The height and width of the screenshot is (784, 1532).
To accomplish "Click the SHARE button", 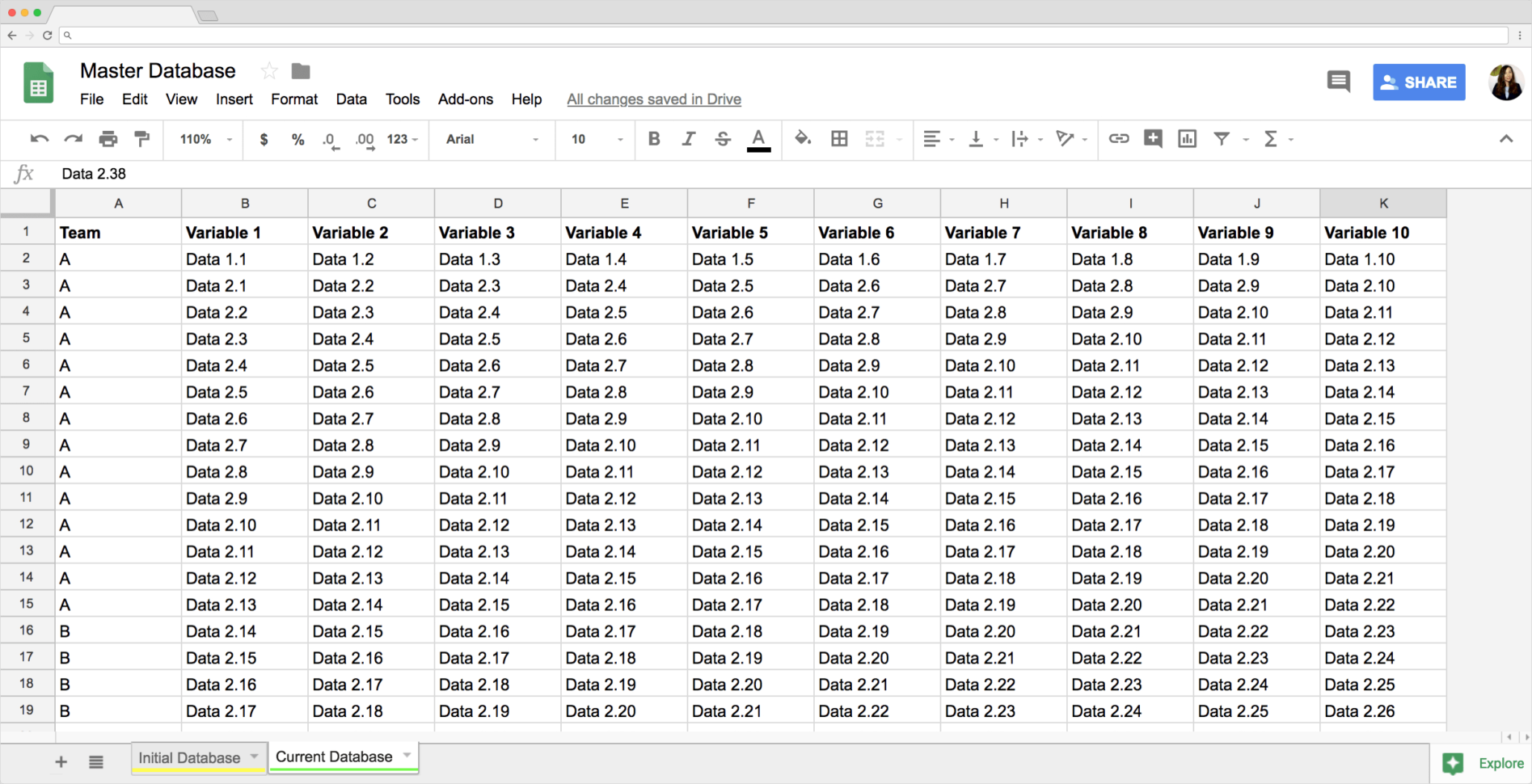I will click(x=1419, y=82).
